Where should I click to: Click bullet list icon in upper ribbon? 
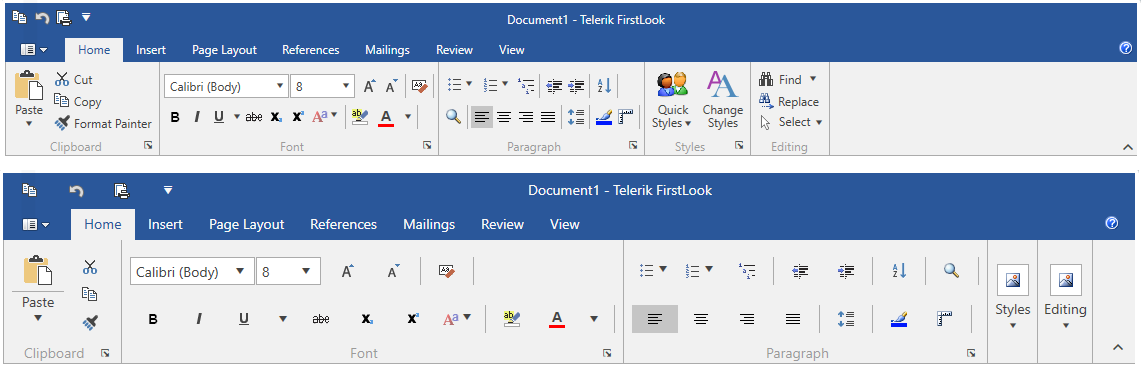[455, 85]
